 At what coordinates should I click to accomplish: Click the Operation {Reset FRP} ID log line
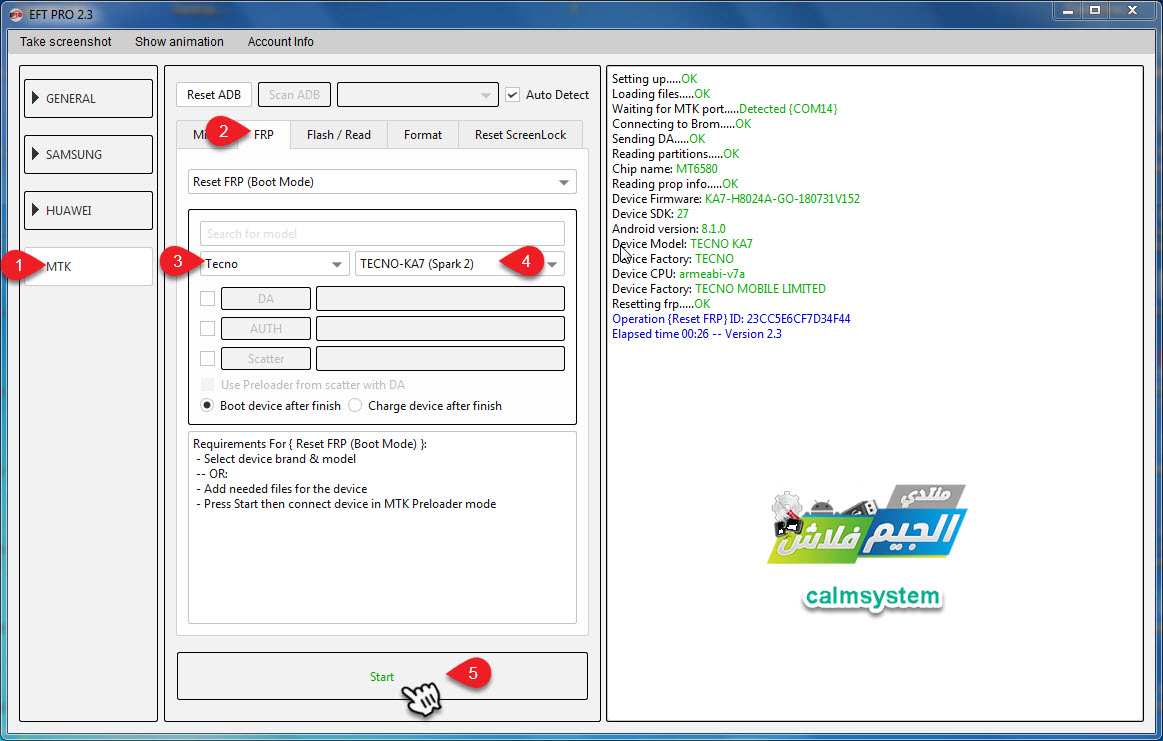(x=731, y=319)
